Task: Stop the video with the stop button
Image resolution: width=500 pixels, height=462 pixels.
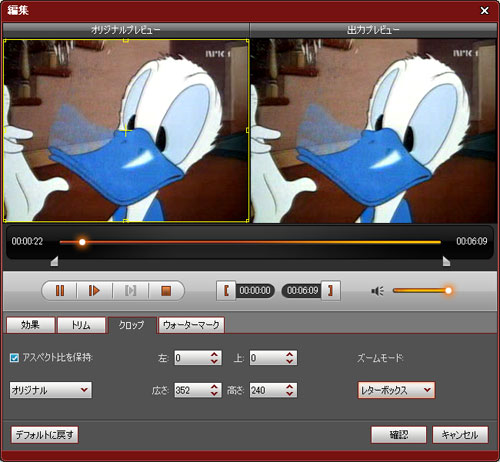Action: pyautogui.click(x=166, y=291)
